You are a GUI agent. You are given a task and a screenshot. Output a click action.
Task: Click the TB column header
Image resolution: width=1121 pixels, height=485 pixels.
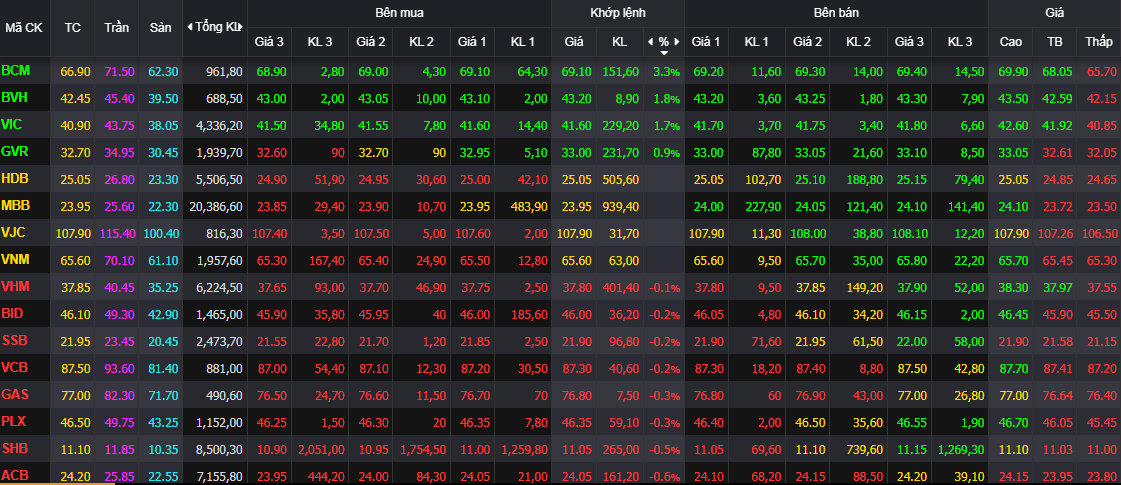coord(1054,42)
